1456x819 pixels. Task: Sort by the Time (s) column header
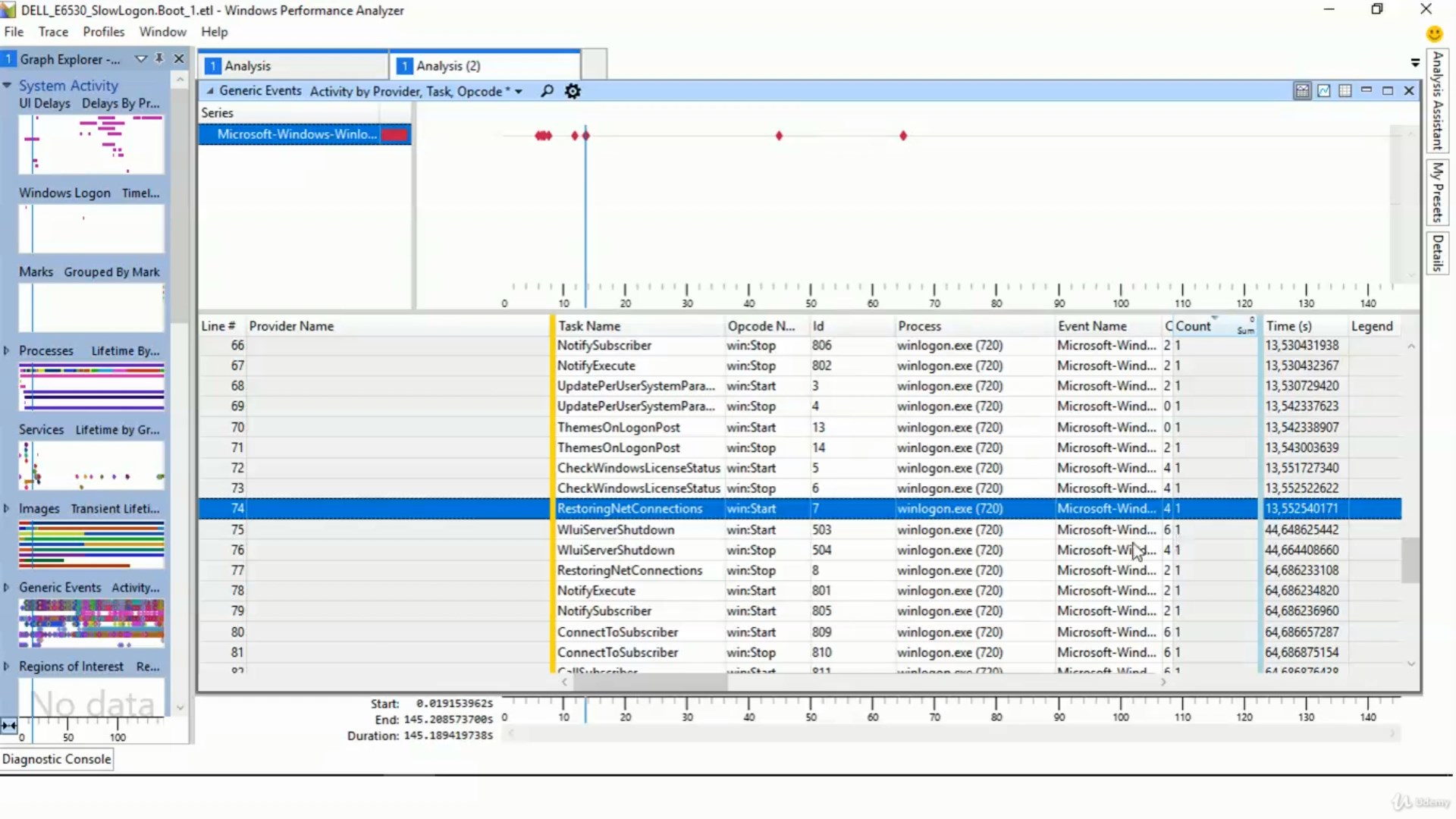click(1304, 326)
